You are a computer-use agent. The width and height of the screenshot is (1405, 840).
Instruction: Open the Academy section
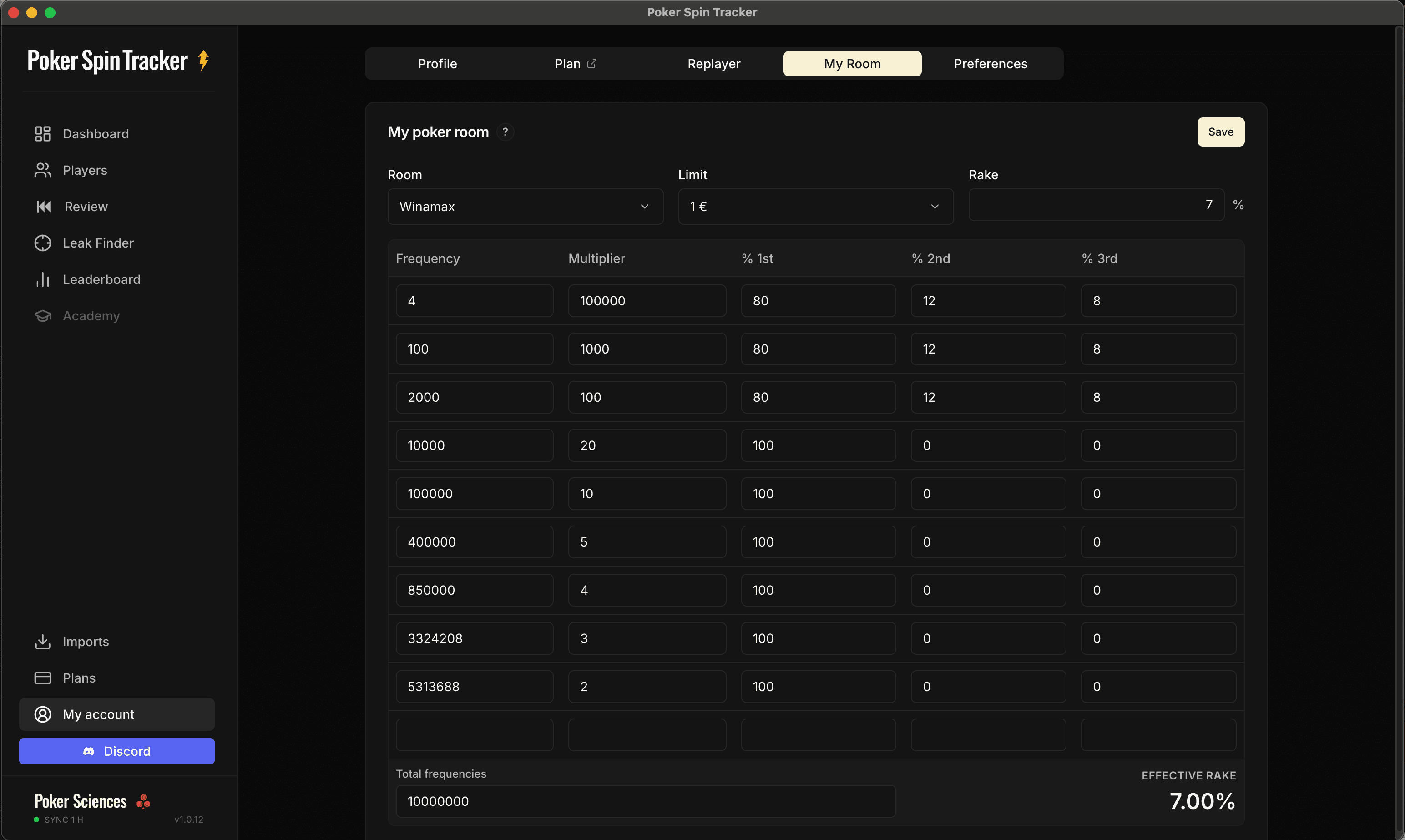[x=91, y=315]
